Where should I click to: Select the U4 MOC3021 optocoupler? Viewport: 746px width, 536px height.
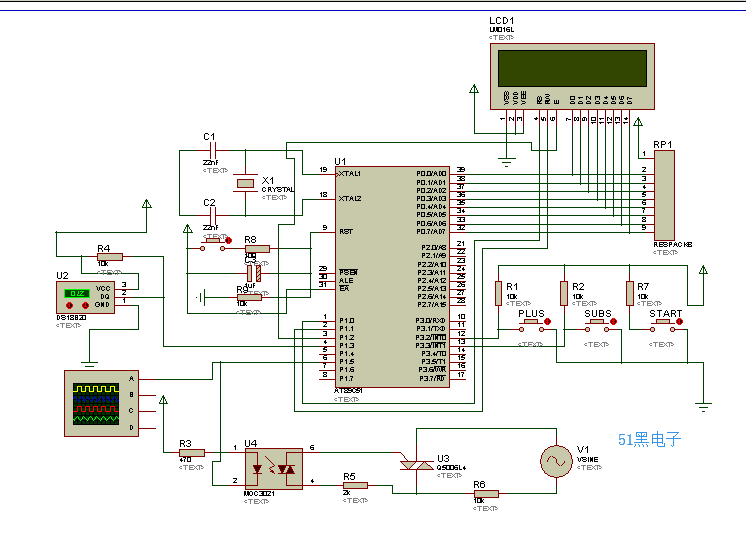click(x=274, y=468)
